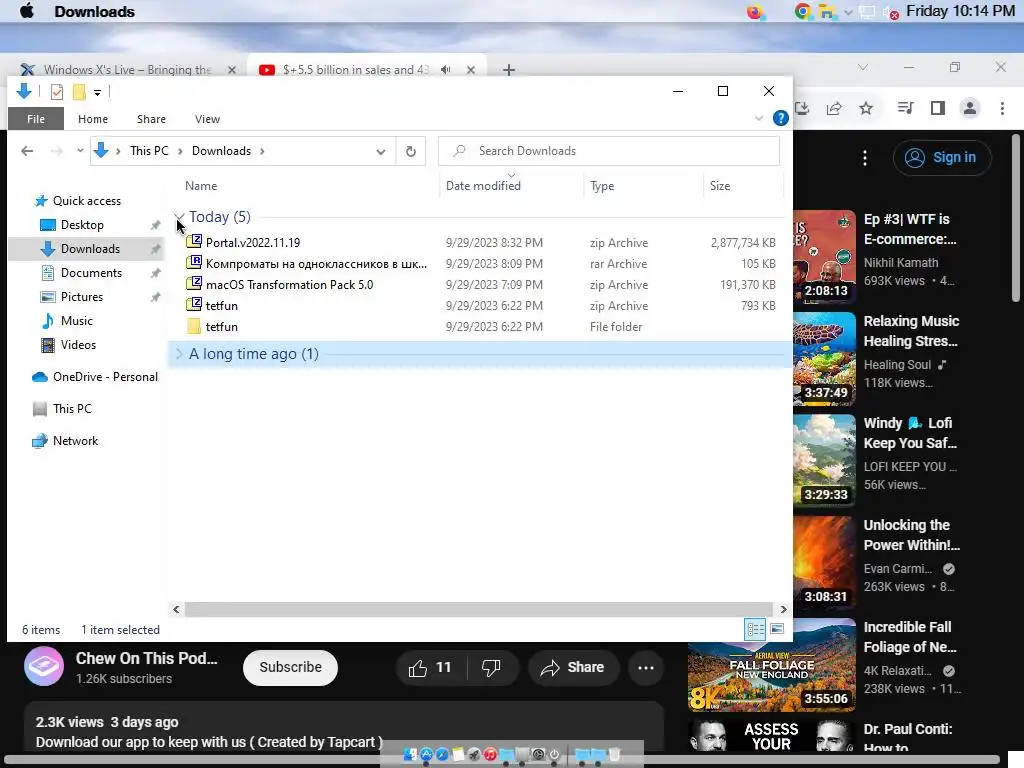Screen dimensions: 1024x768
Task: Open Firefox from the top menu bar tray
Action: (755, 12)
